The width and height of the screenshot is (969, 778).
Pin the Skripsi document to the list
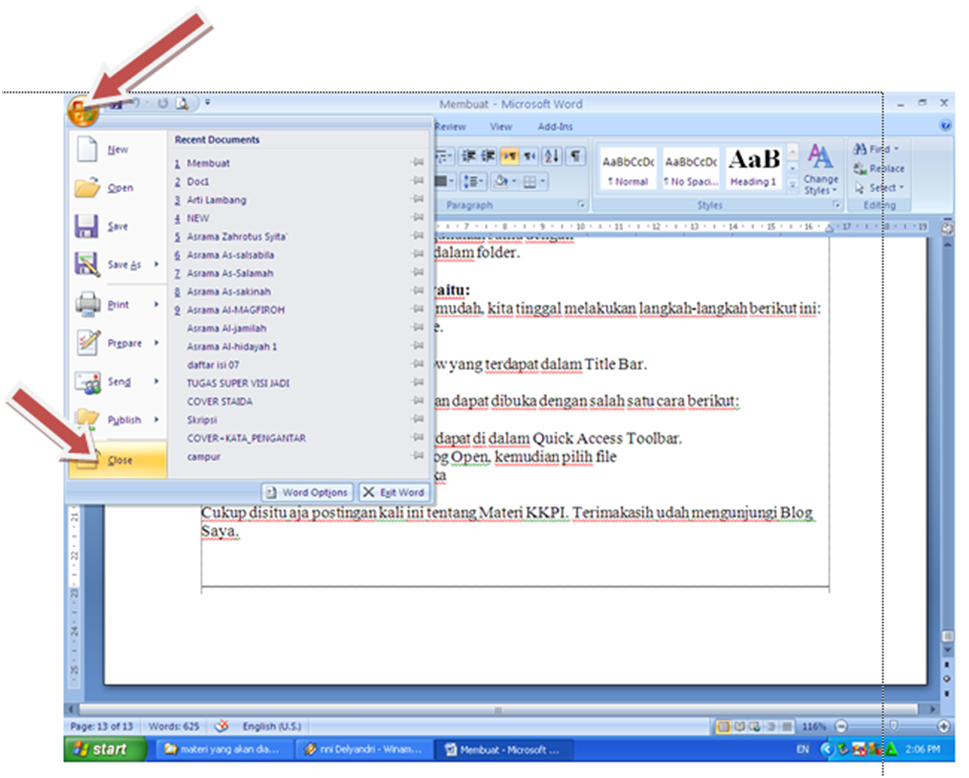coord(419,419)
